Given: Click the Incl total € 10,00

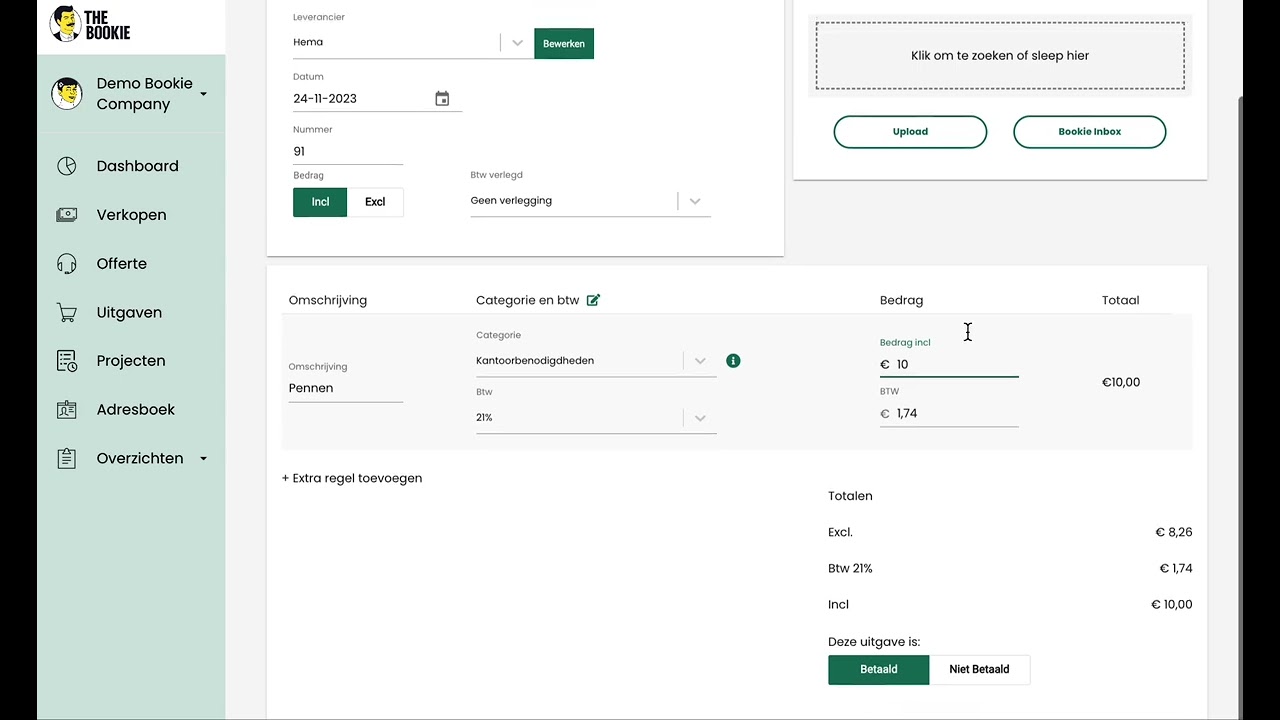Looking at the screenshot, I should [x=1172, y=605].
